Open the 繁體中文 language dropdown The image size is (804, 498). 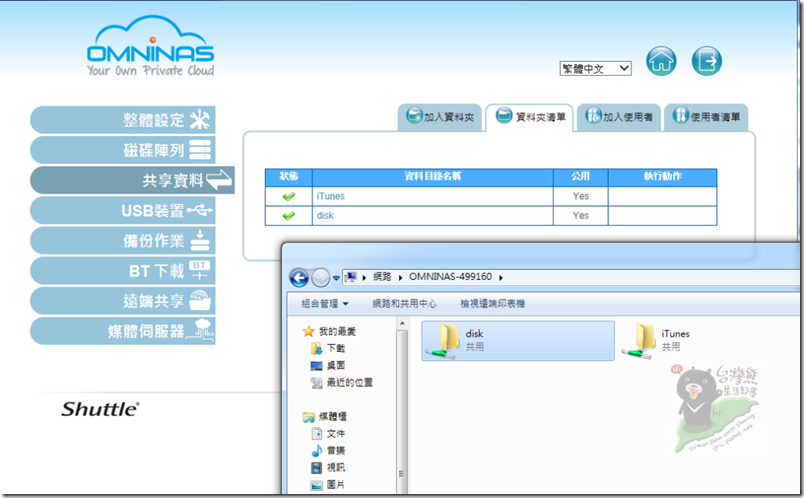point(595,69)
